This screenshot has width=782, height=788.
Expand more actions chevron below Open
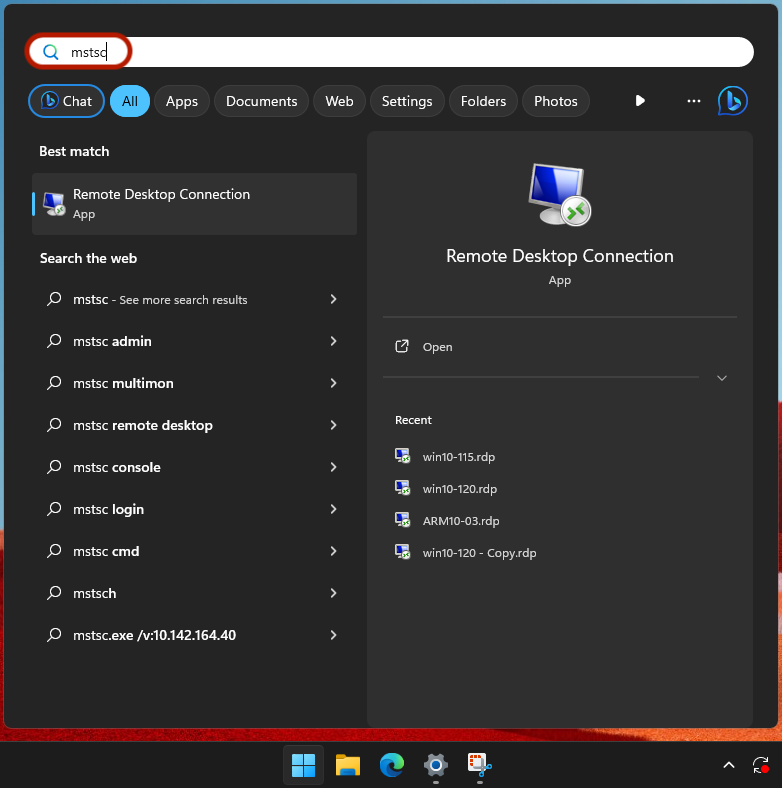(722, 378)
